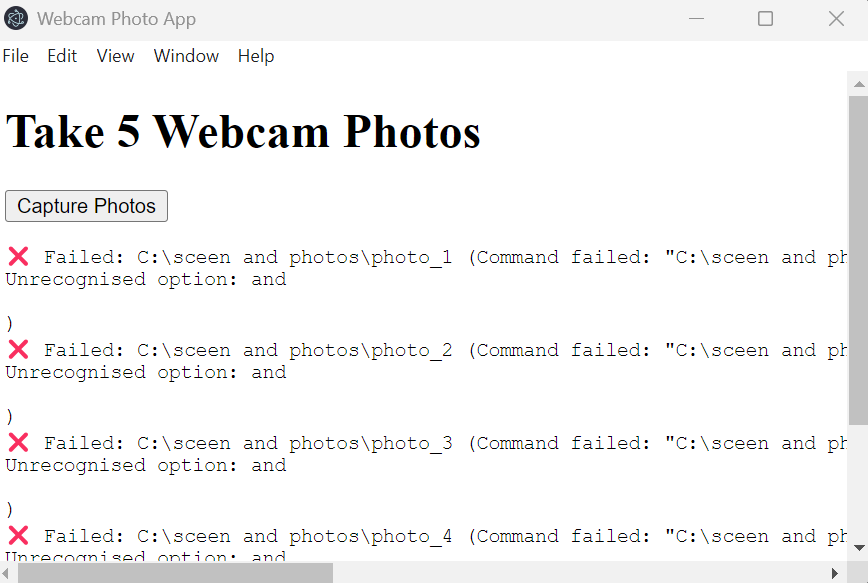Open the Help menu
This screenshot has width=868, height=583.
256,56
